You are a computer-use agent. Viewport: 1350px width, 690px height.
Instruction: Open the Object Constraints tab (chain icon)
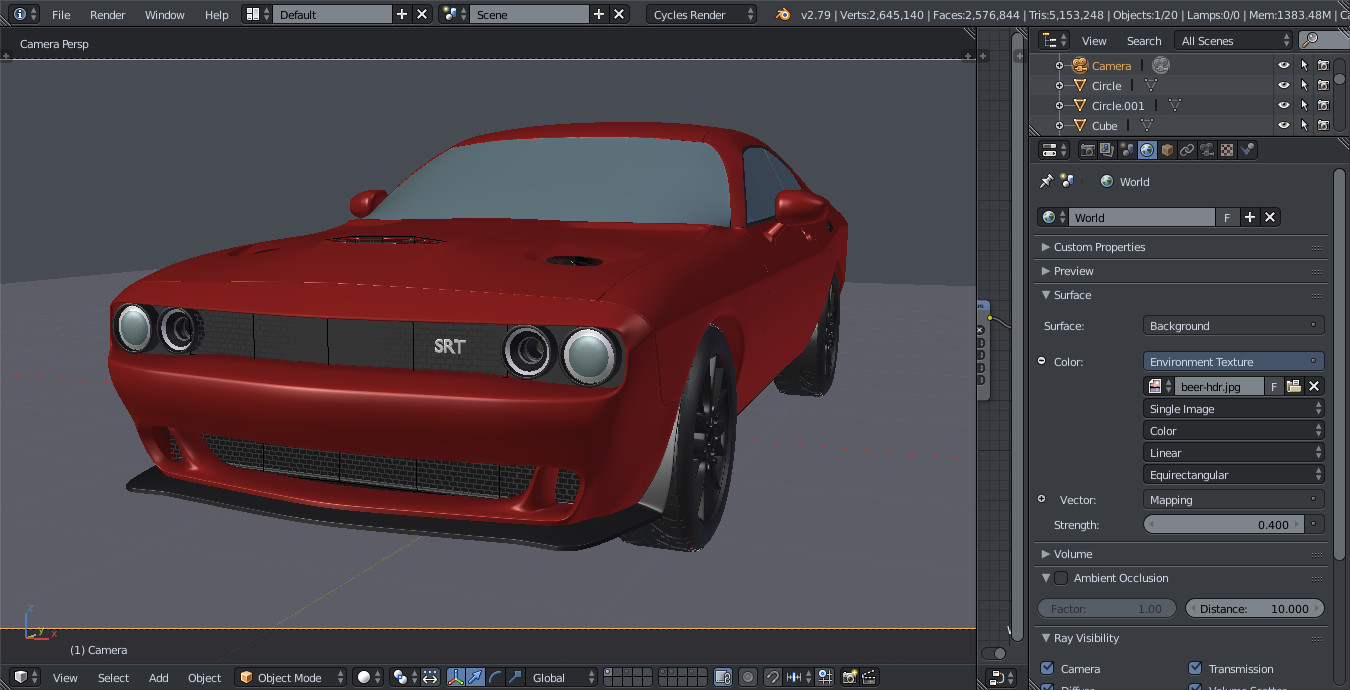[1187, 150]
